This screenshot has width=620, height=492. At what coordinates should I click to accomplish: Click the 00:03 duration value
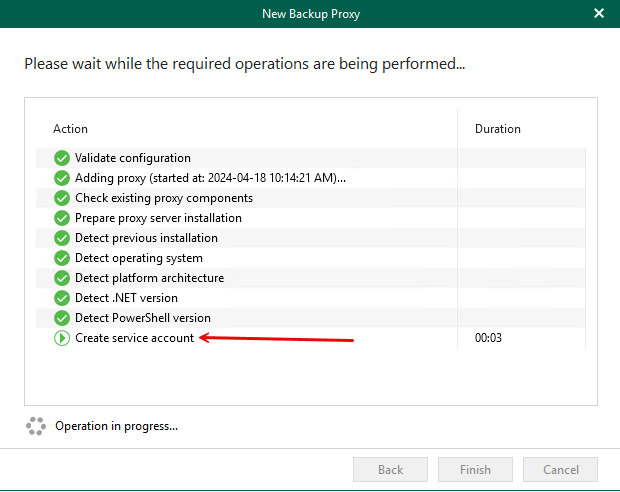tap(488, 338)
